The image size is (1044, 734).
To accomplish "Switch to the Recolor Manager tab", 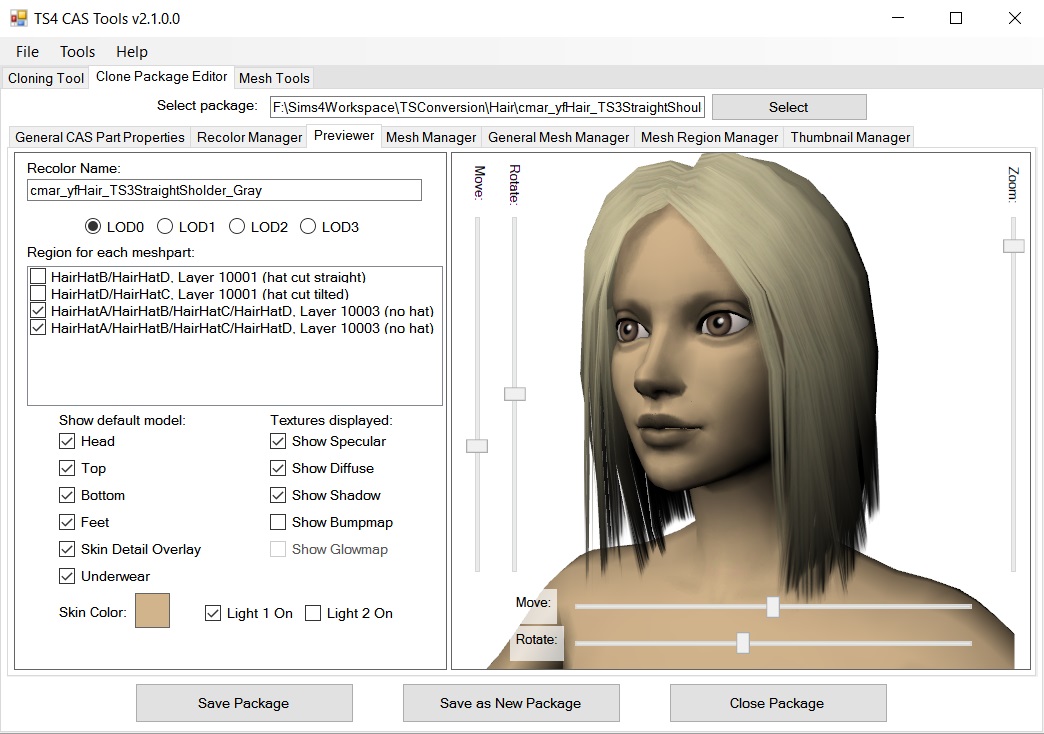I will tap(249, 137).
